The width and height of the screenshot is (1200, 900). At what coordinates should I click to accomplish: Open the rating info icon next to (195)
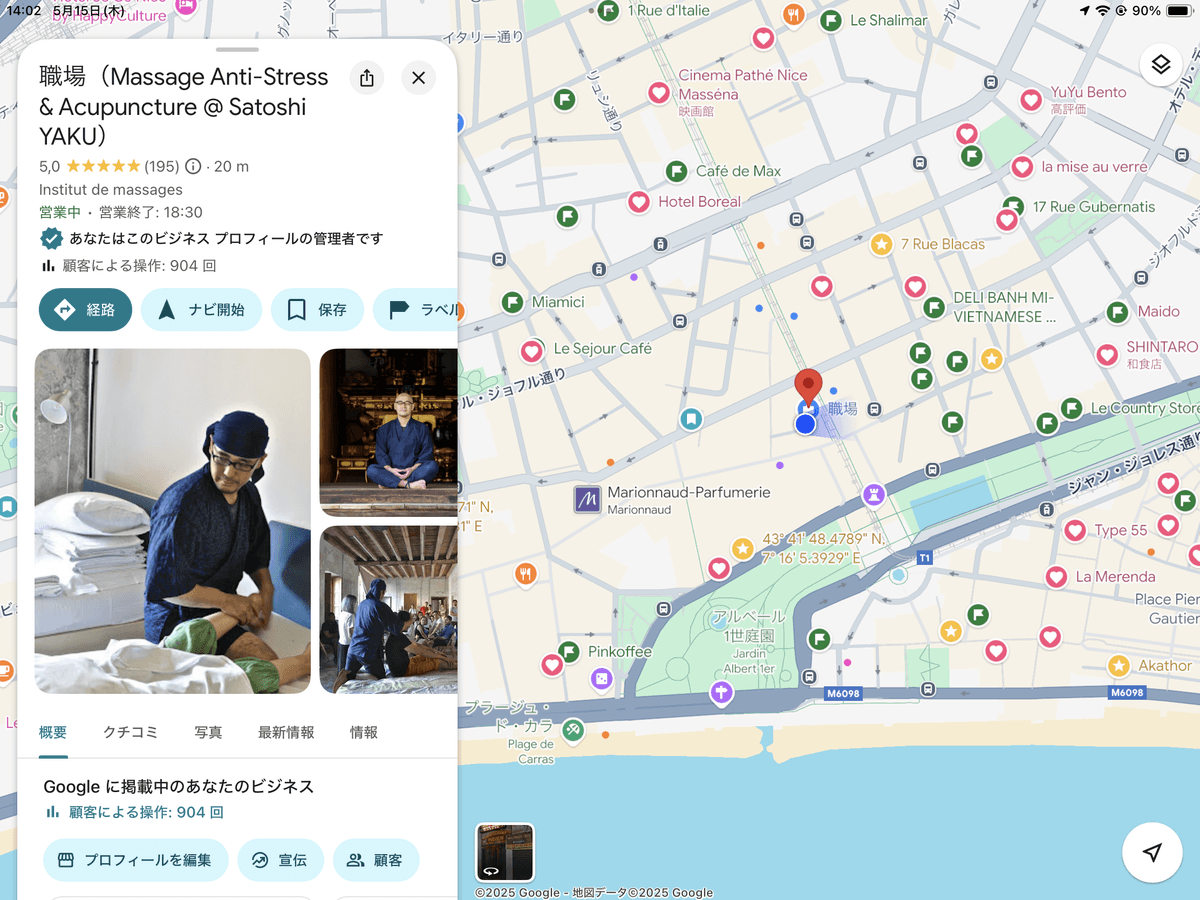coord(193,166)
